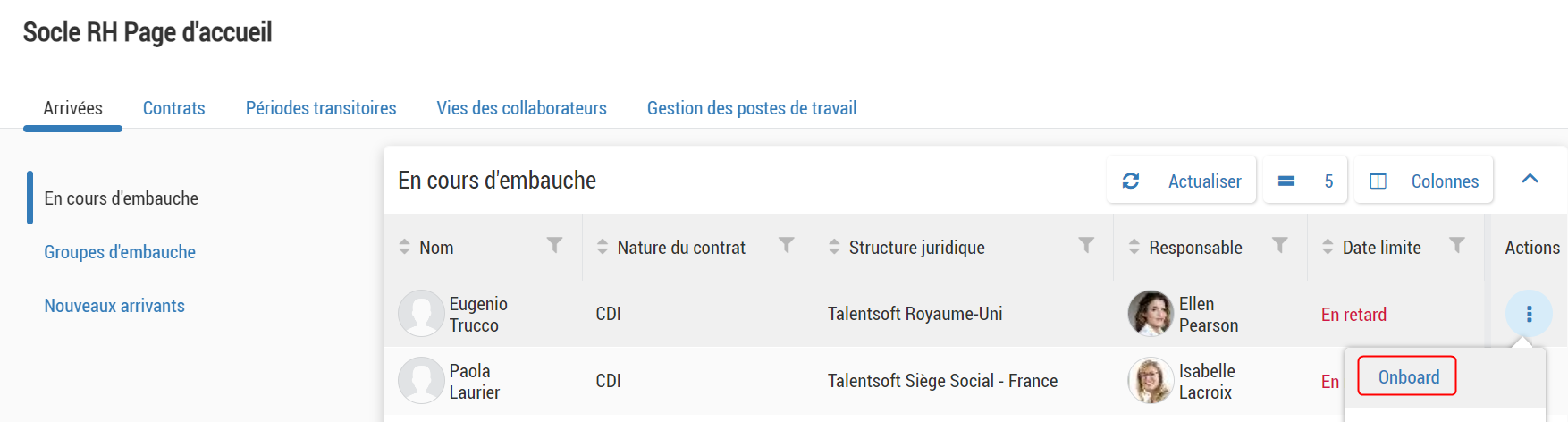Sort by the Date limite column
1568x422 pixels.
[1328, 247]
